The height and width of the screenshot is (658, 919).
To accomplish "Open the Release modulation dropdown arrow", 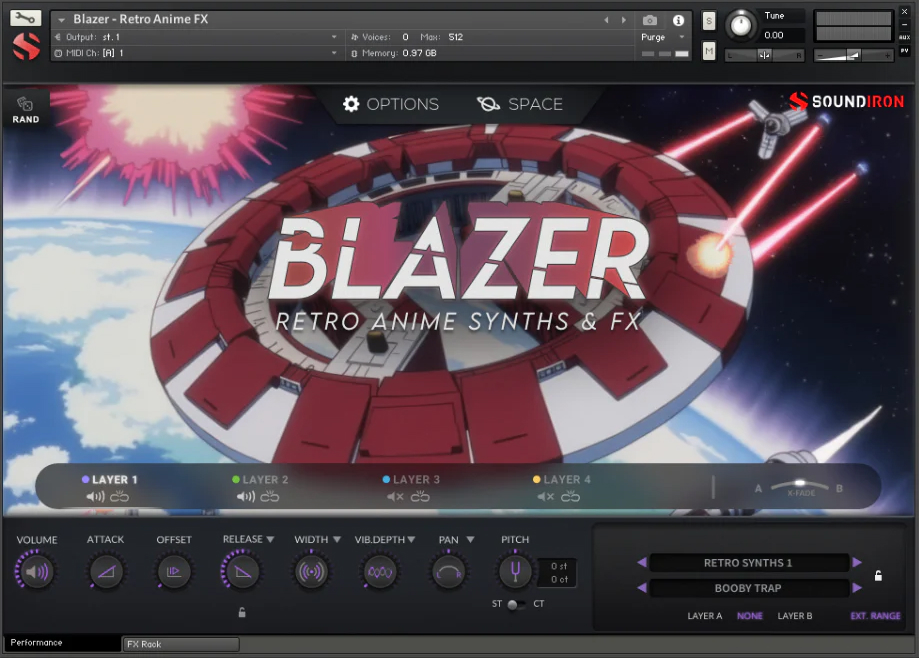I will [270, 539].
